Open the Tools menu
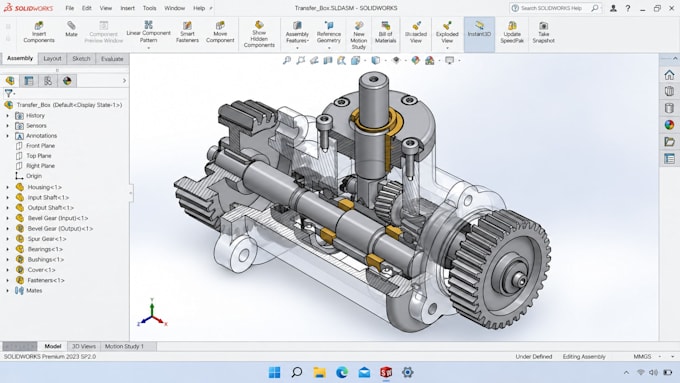 pyautogui.click(x=149, y=8)
